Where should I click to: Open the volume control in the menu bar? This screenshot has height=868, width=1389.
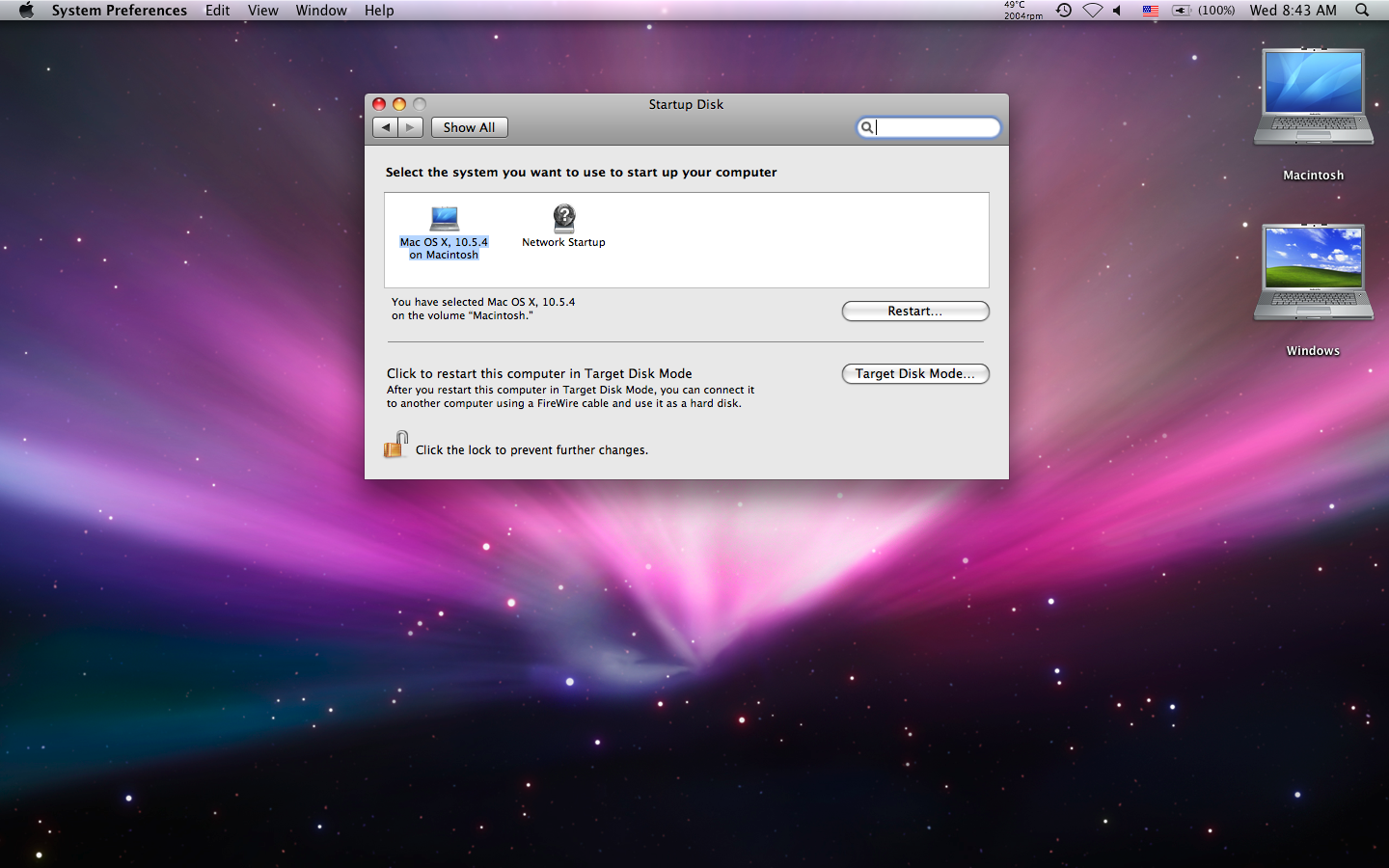coord(1118,11)
